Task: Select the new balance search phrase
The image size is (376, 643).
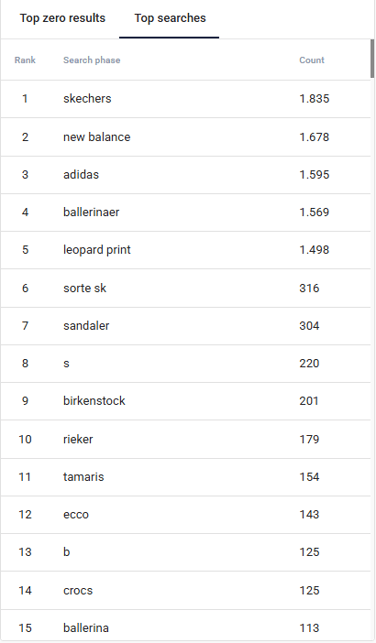Action: (97, 137)
